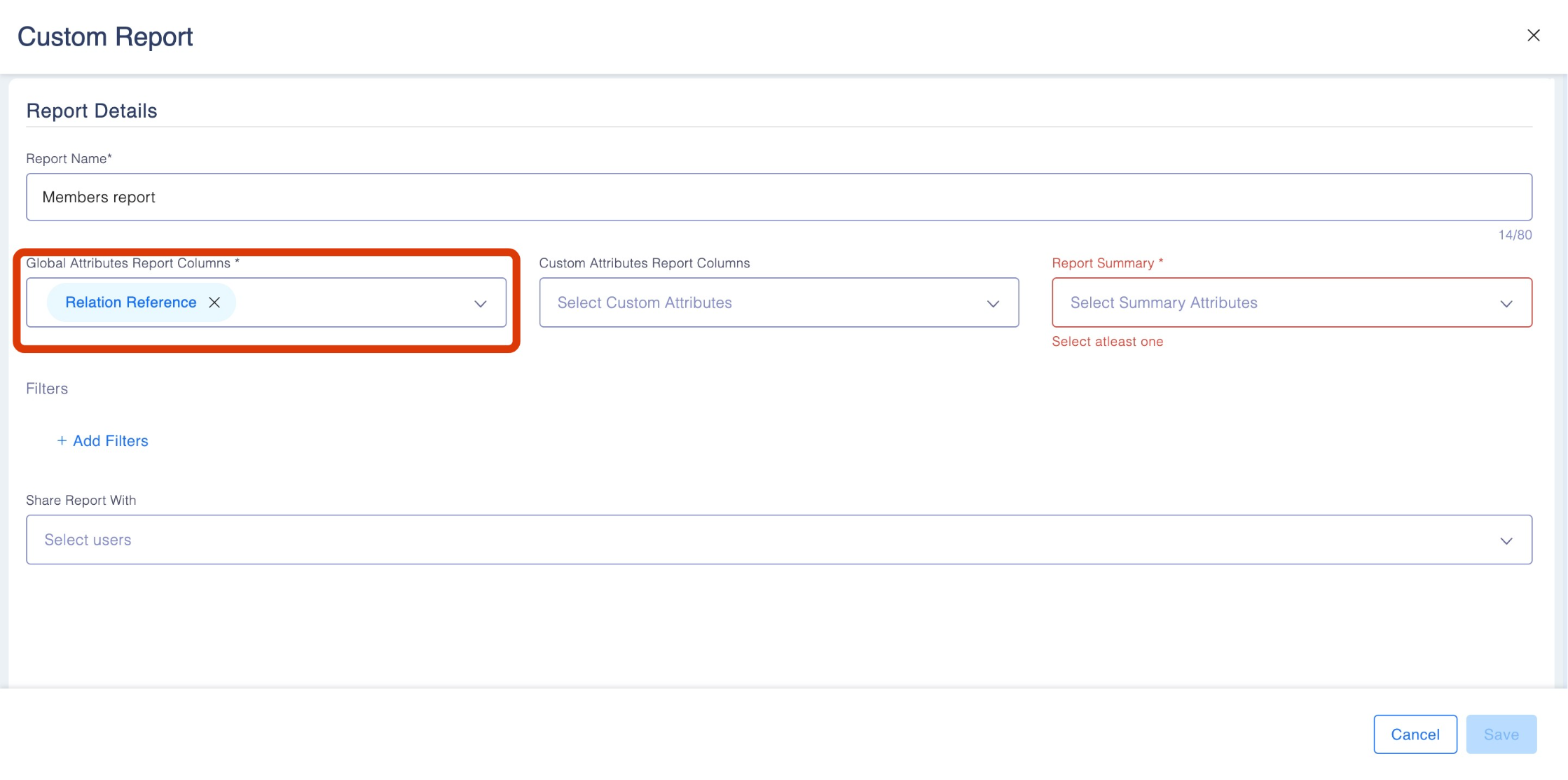Click the plus icon beside Add Filters

tap(62, 440)
